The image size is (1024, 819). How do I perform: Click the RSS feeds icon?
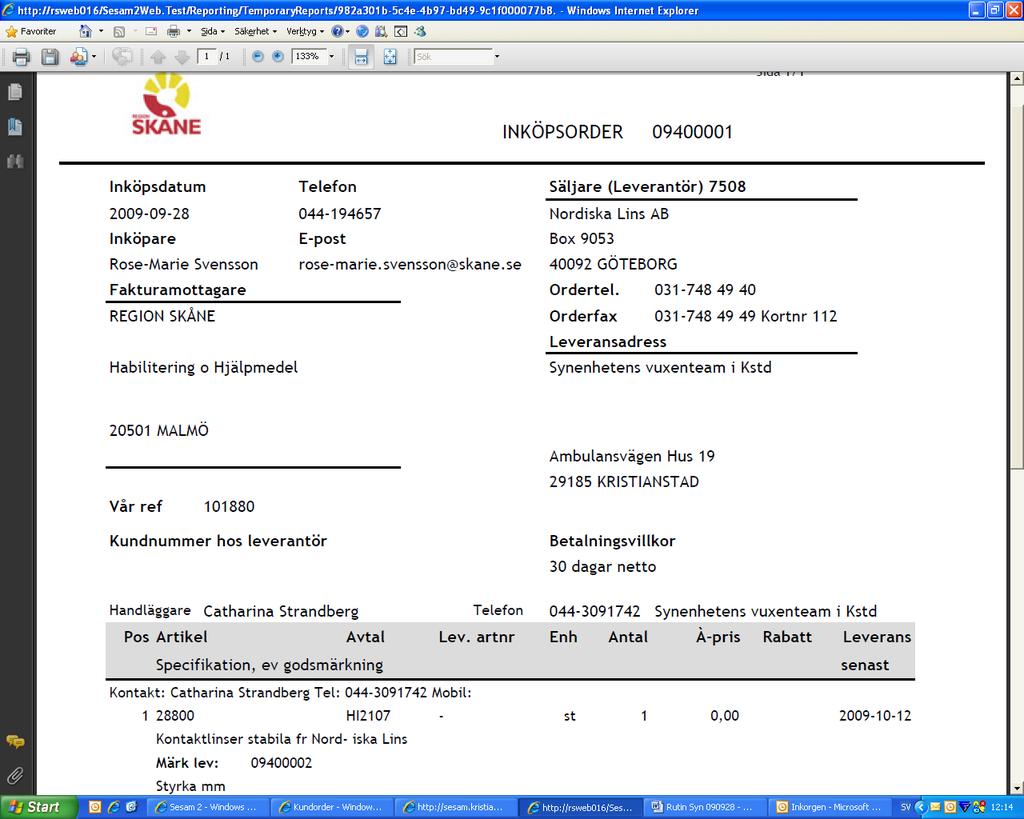click(x=119, y=31)
